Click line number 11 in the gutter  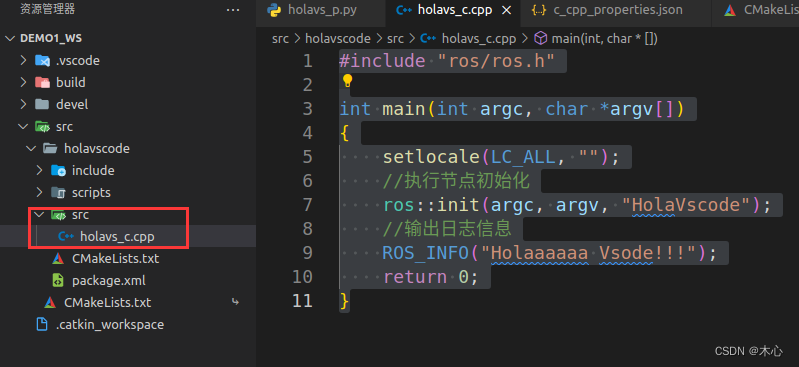point(302,301)
